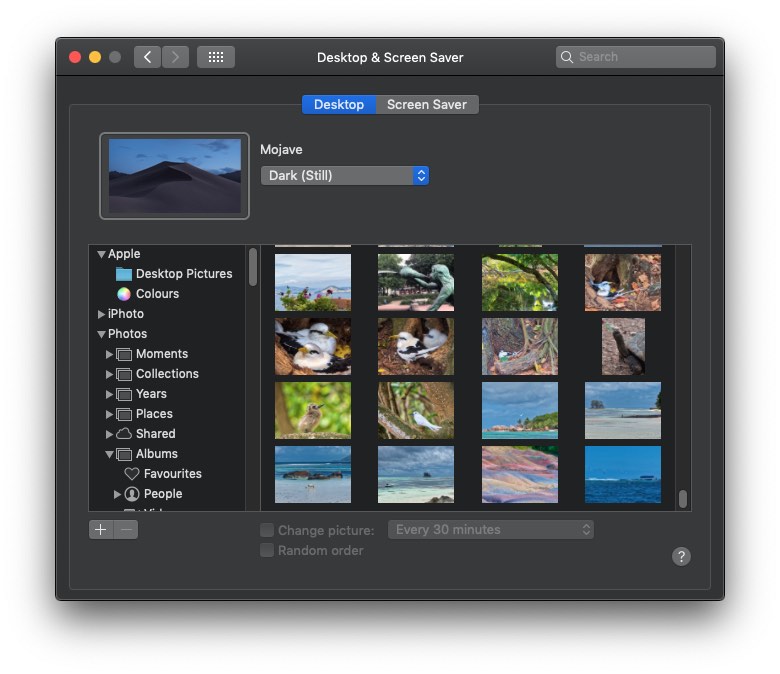Expand the Moments disclosure triangle
Screen dimensions: 780x674
(109, 354)
